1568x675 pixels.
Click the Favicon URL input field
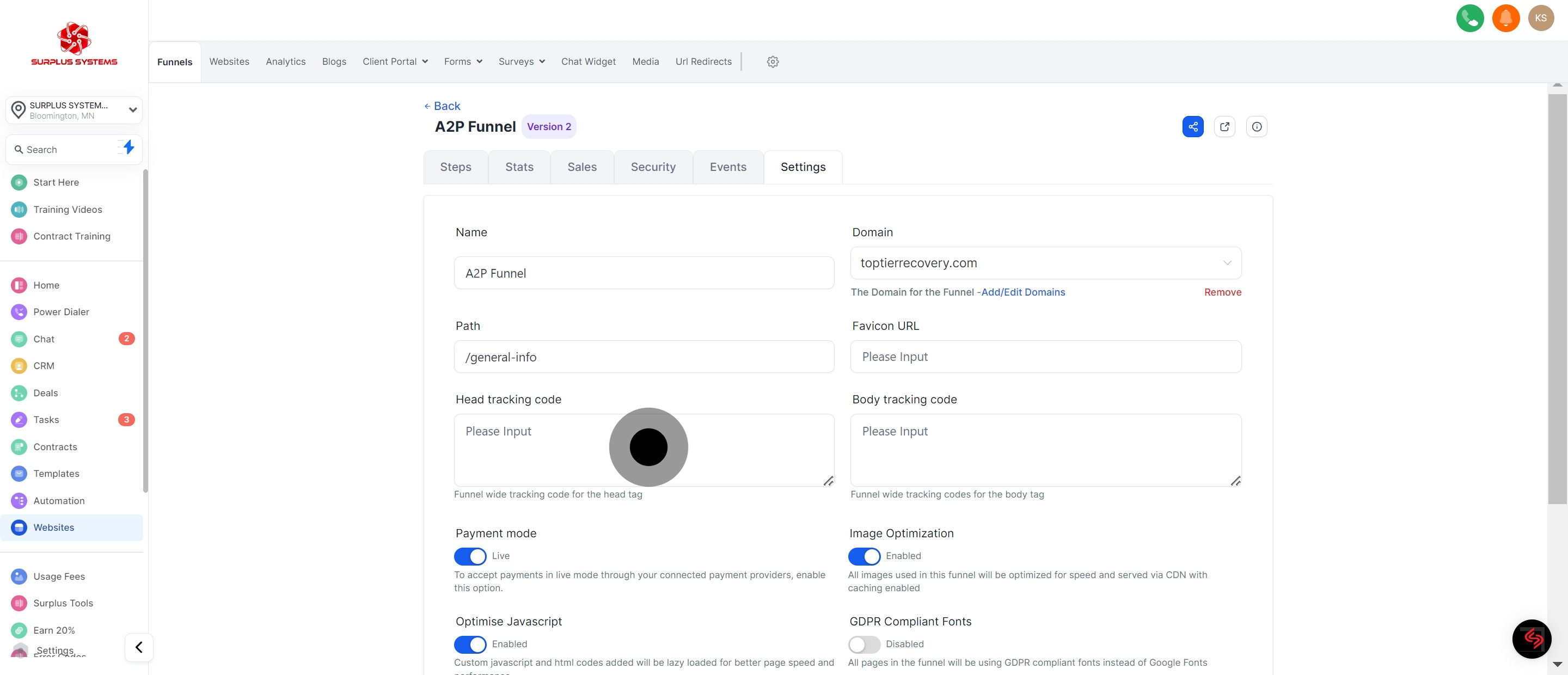pyautogui.click(x=1045, y=357)
